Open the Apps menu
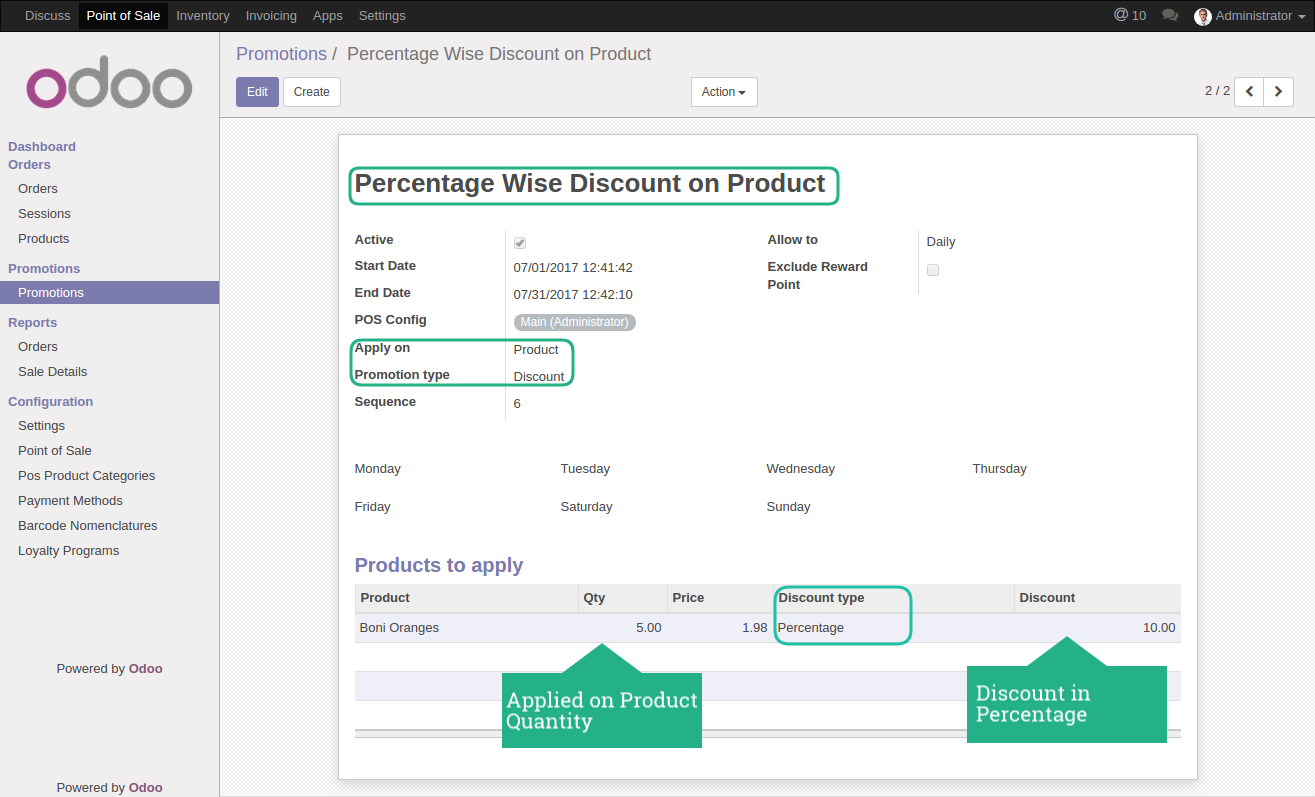This screenshot has height=797, width=1315. (328, 16)
